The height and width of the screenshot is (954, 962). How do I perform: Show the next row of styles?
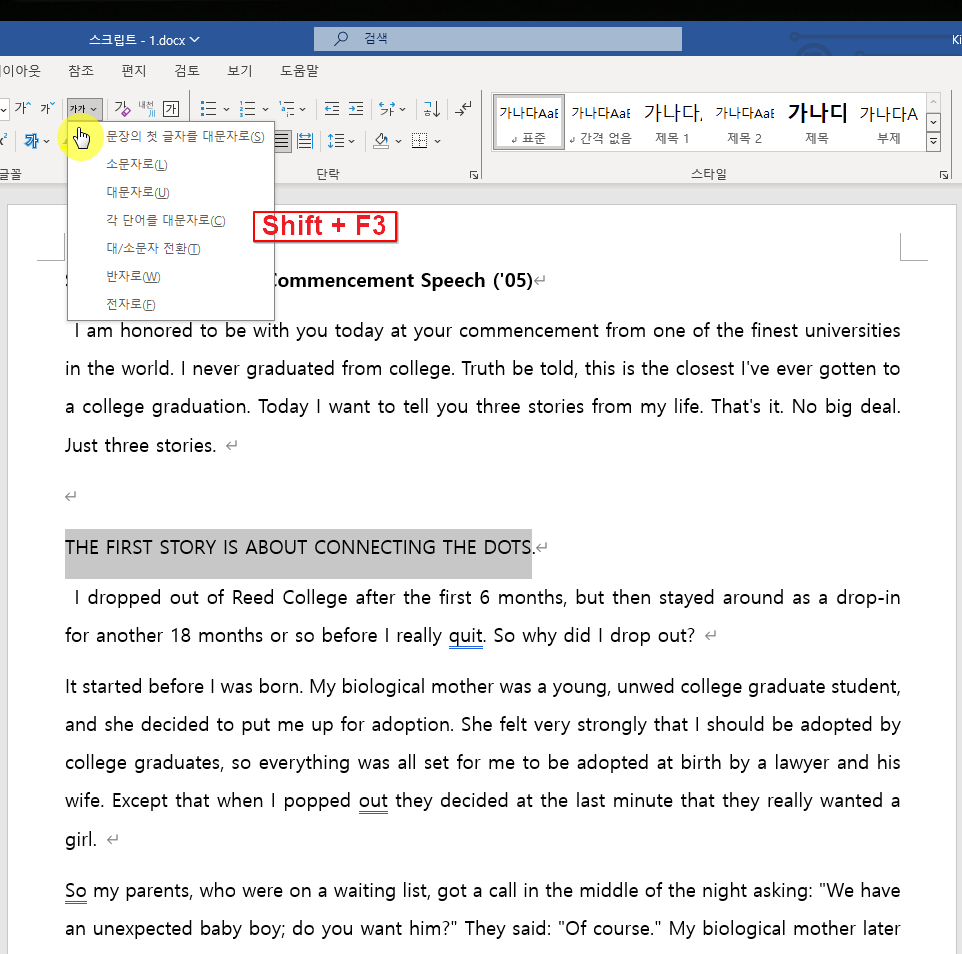pos(933,122)
